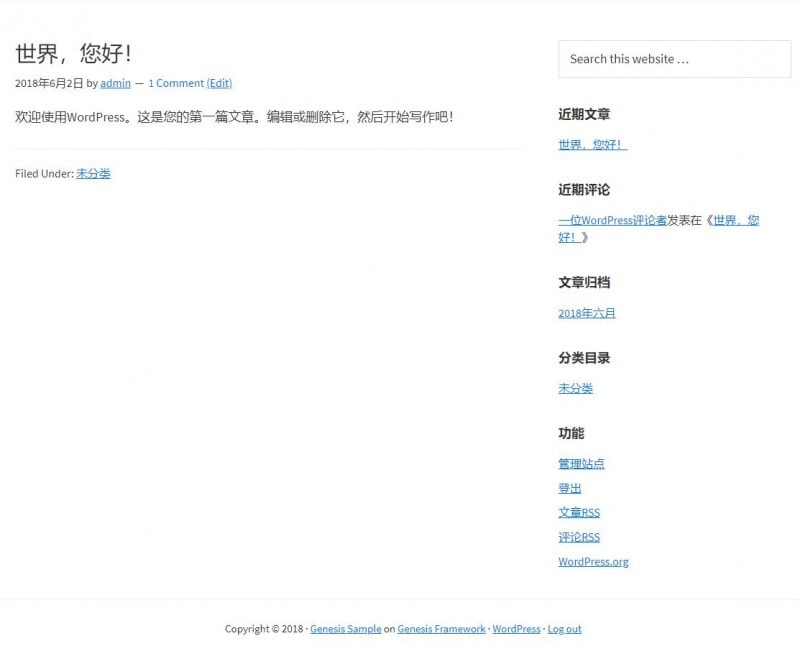The image size is (800, 664).
Task: Open the 评论RSS feed link
Action: click(579, 537)
